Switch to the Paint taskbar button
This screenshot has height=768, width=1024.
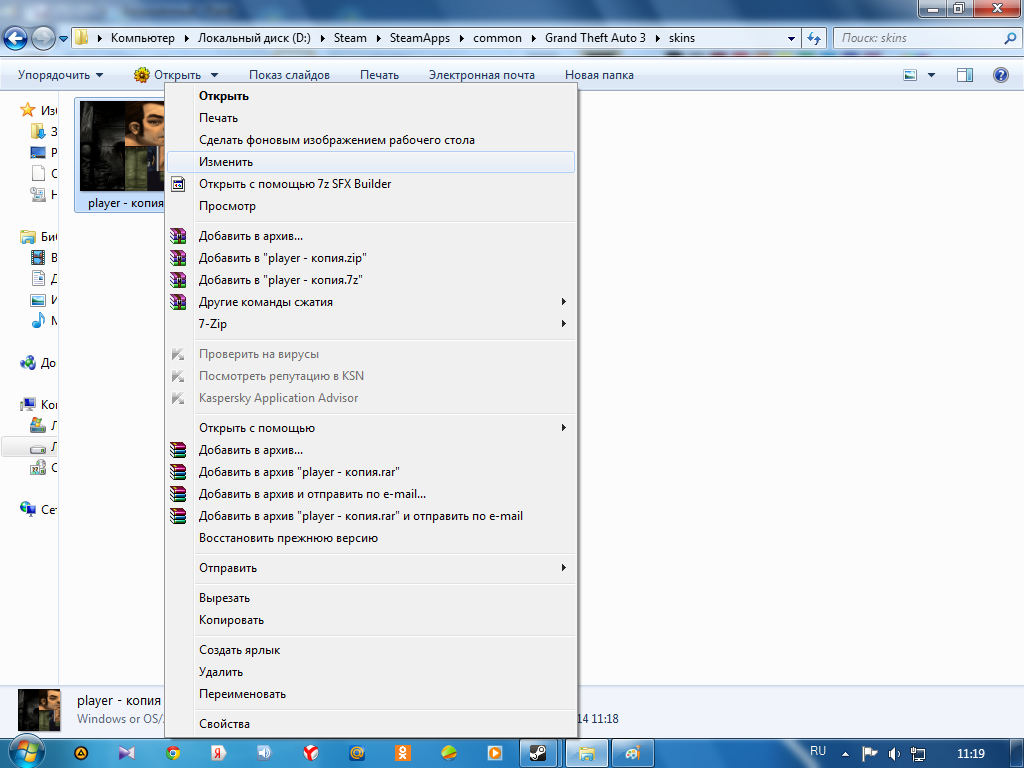632,753
